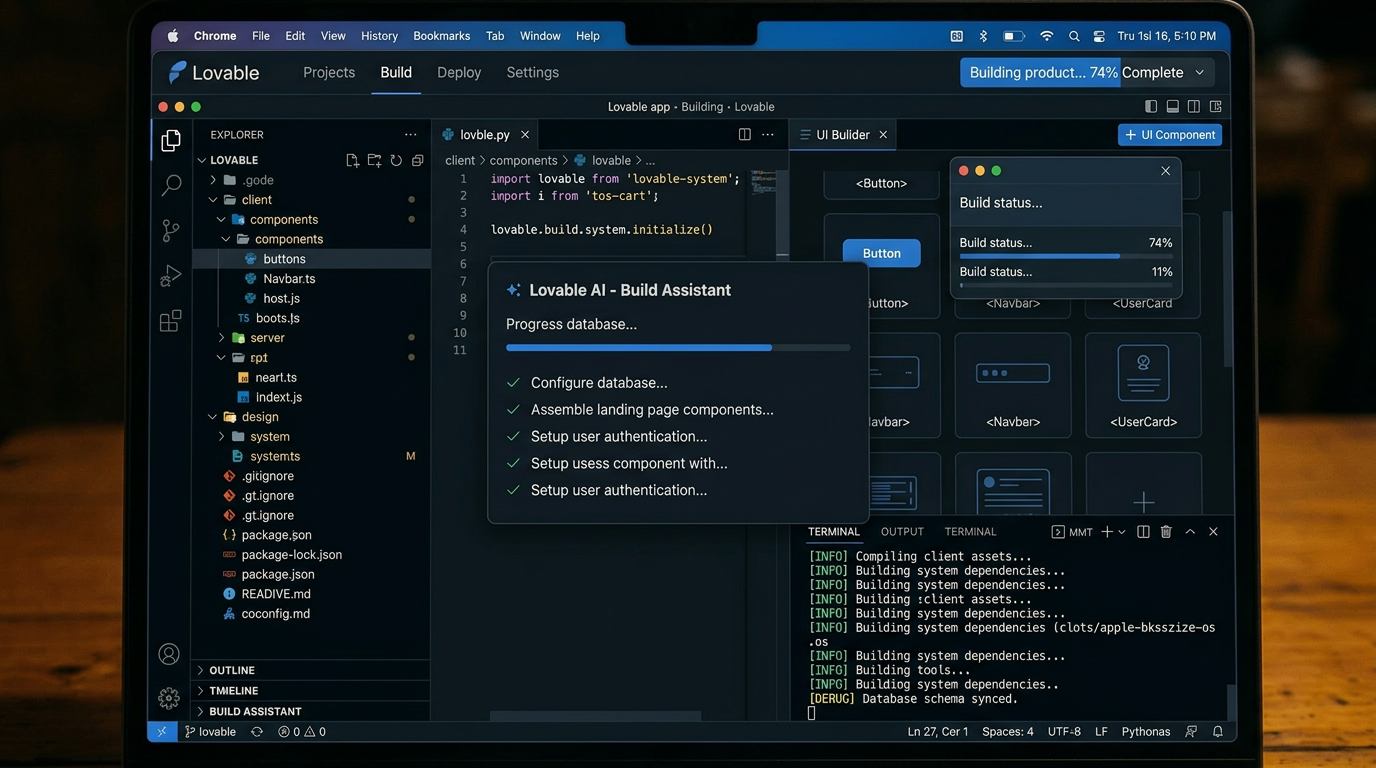Open the Bookmarks menu in the menu bar
The height and width of the screenshot is (768, 1376).
pyautogui.click(x=441, y=35)
